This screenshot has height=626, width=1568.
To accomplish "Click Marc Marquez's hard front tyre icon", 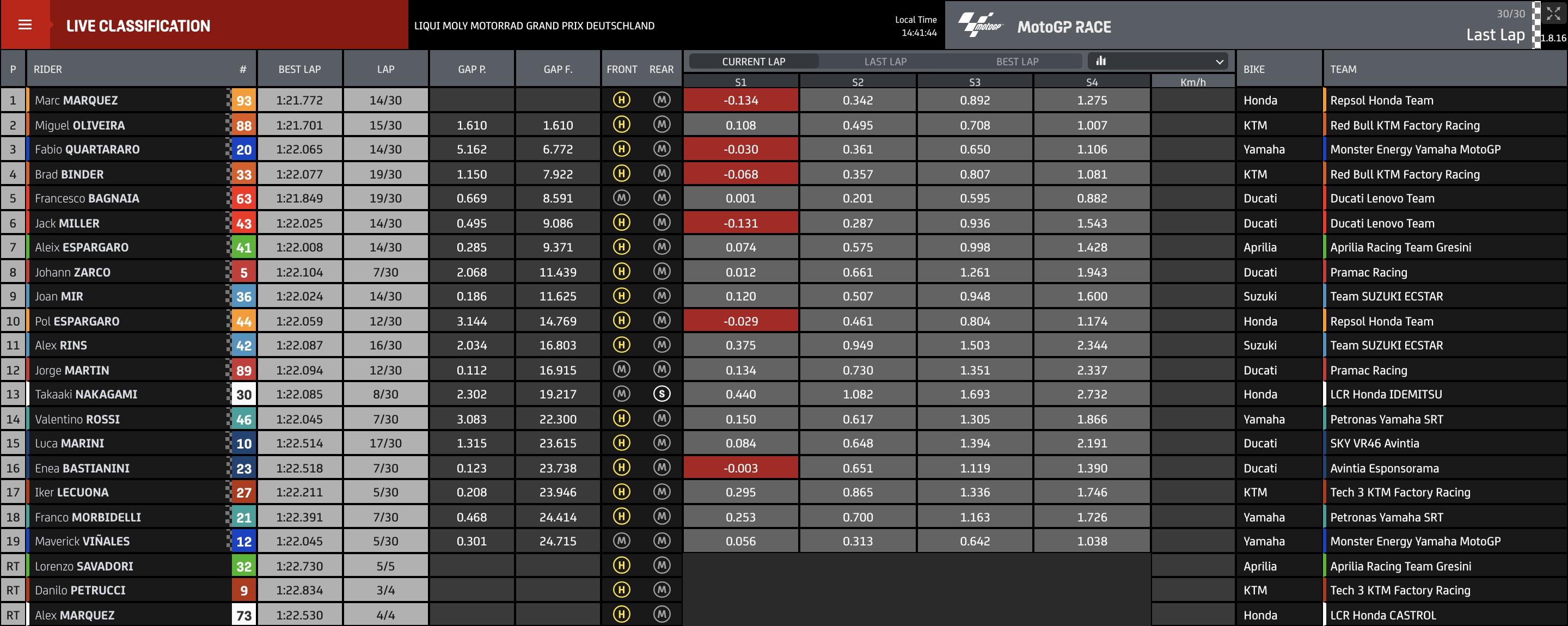I will pyautogui.click(x=621, y=100).
